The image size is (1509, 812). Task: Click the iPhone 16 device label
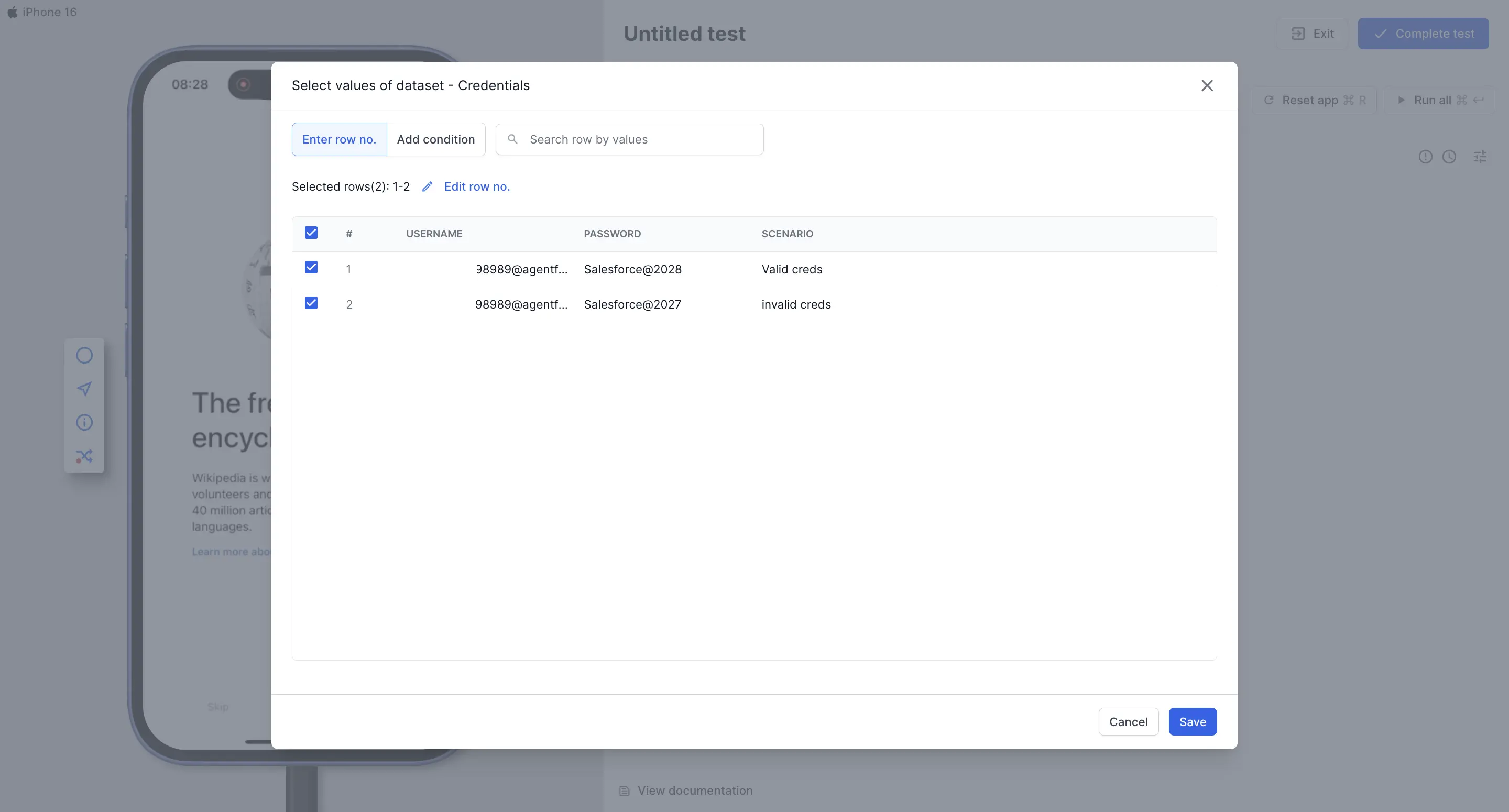[x=42, y=12]
